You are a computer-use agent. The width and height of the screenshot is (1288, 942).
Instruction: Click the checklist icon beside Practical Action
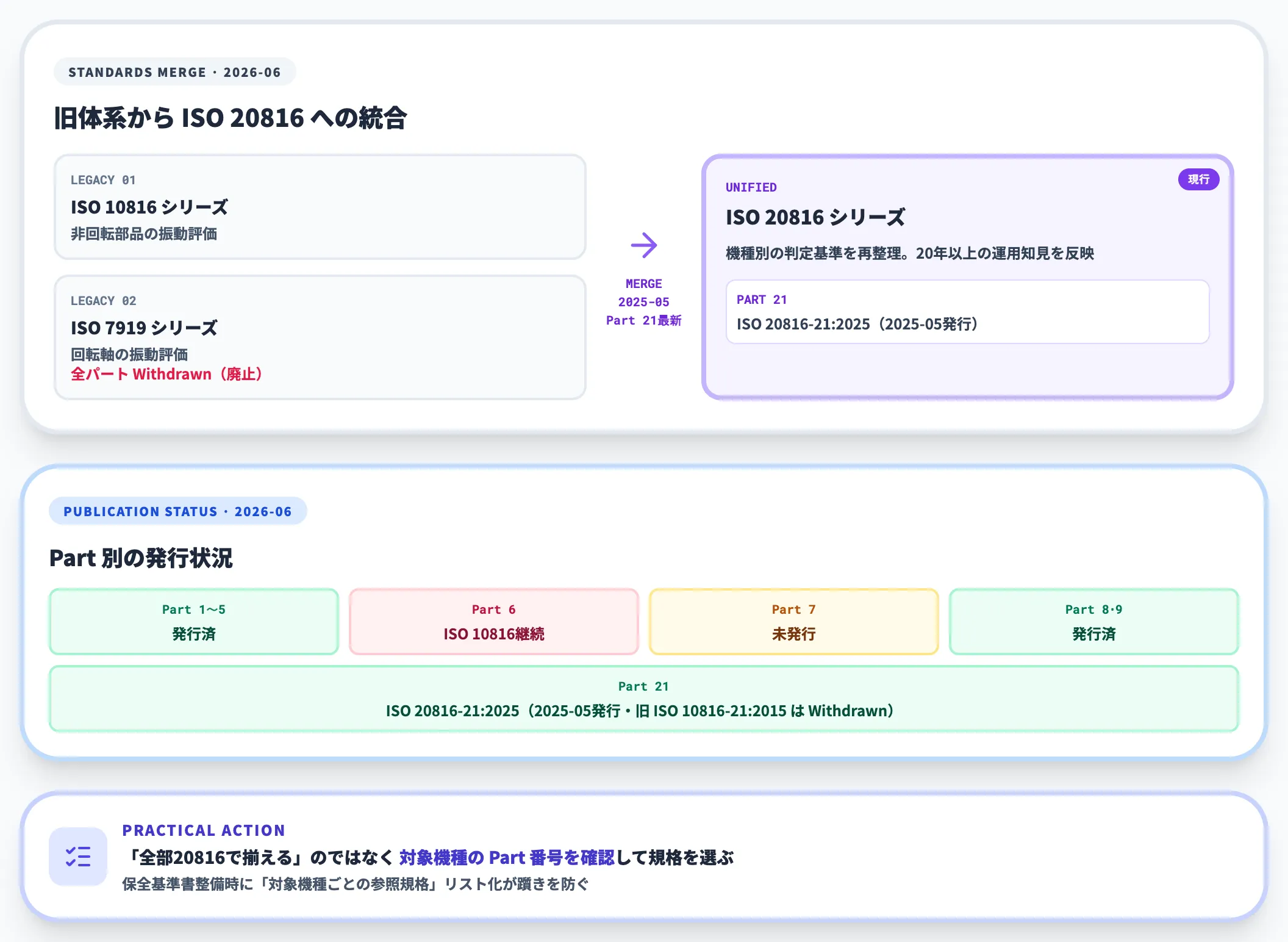pyautogui.click(x=78, y=857)
